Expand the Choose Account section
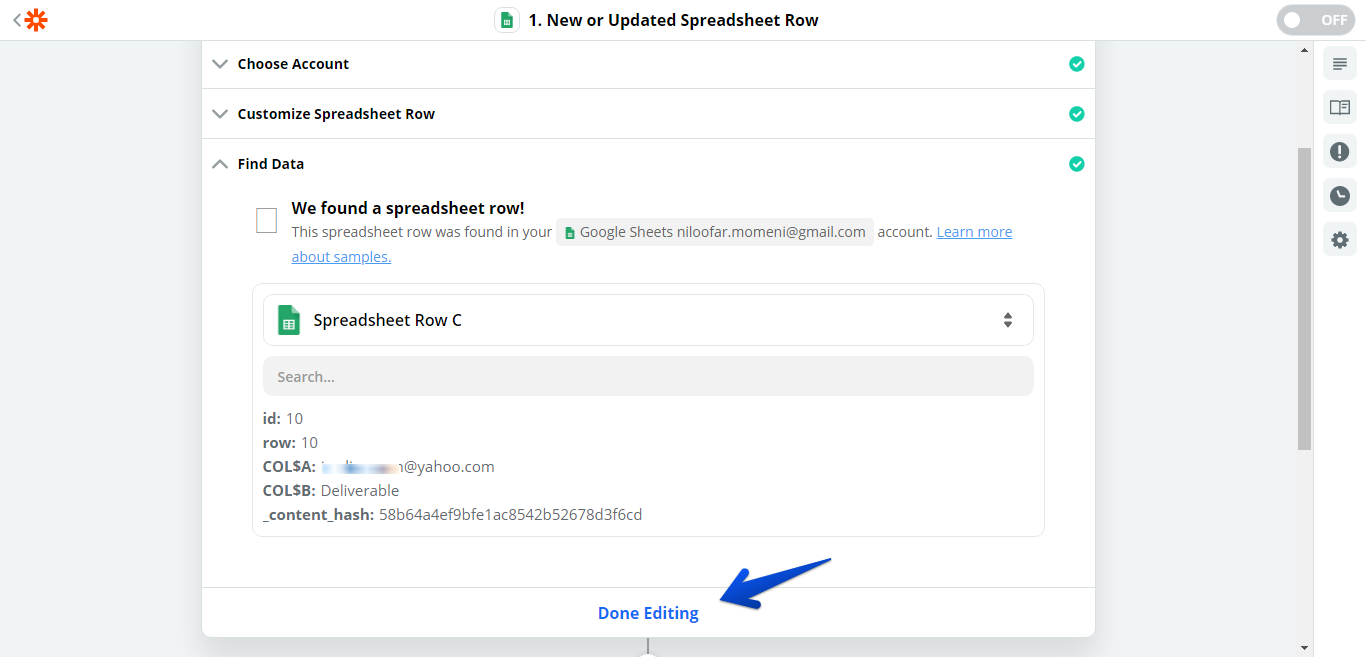This screenshot has height=657, width=1366. pyautogui.click(x=648, y=64)
